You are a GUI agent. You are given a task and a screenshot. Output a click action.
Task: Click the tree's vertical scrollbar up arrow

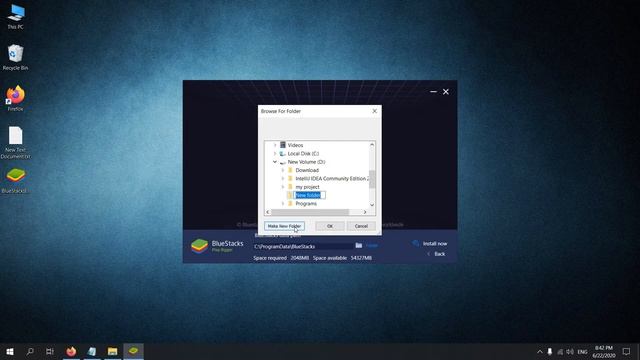click(x=372, y=145)
